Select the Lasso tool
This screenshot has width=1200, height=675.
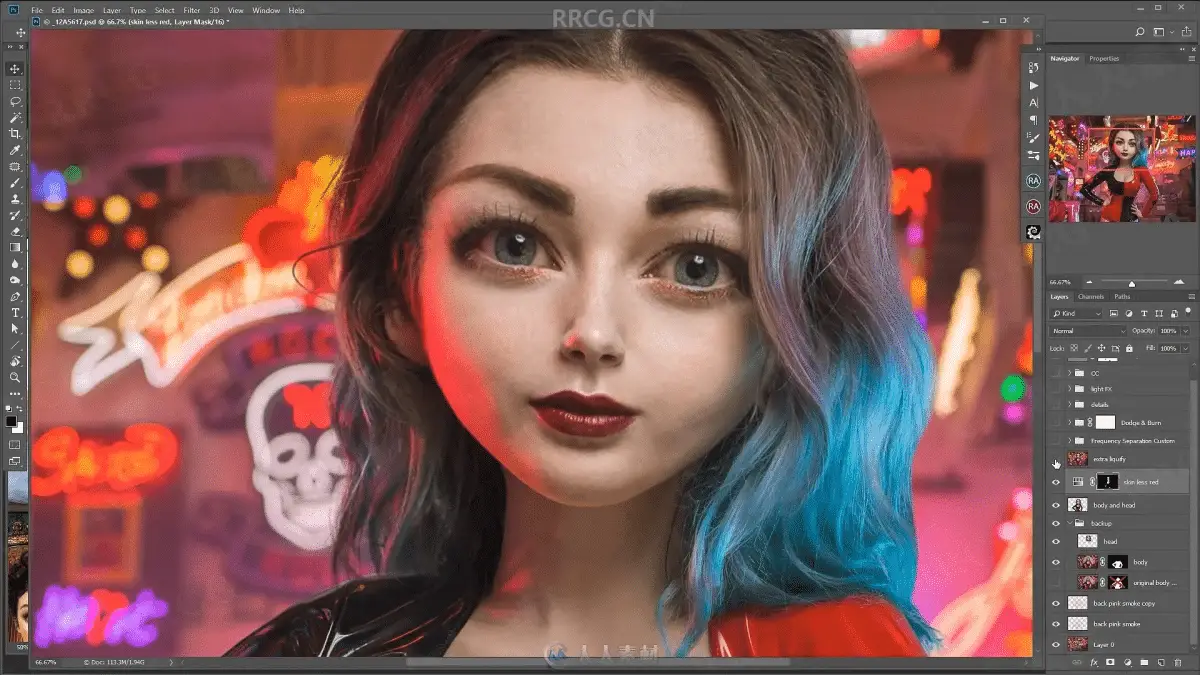point(15,101)
